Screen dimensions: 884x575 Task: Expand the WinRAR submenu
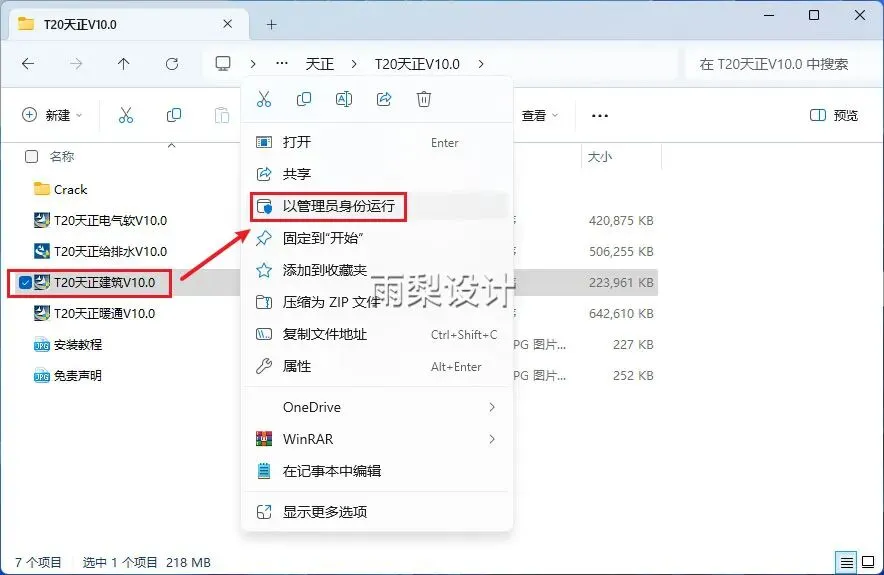coord(492,439)
